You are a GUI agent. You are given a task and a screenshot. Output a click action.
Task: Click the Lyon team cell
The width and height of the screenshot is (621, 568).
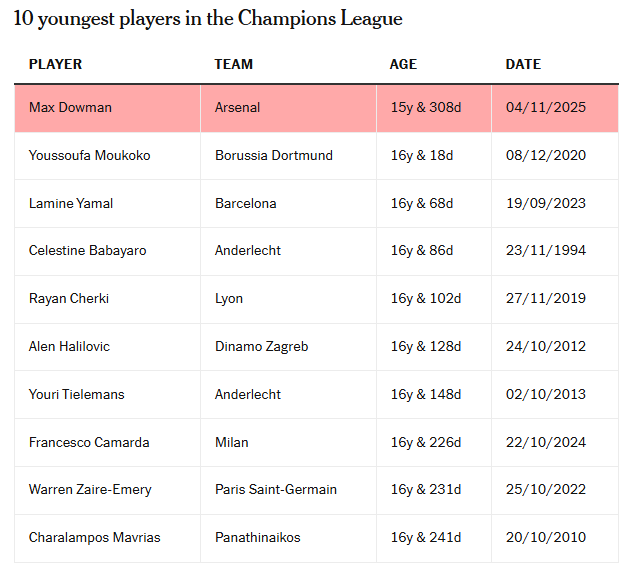(x=229, y=299)
